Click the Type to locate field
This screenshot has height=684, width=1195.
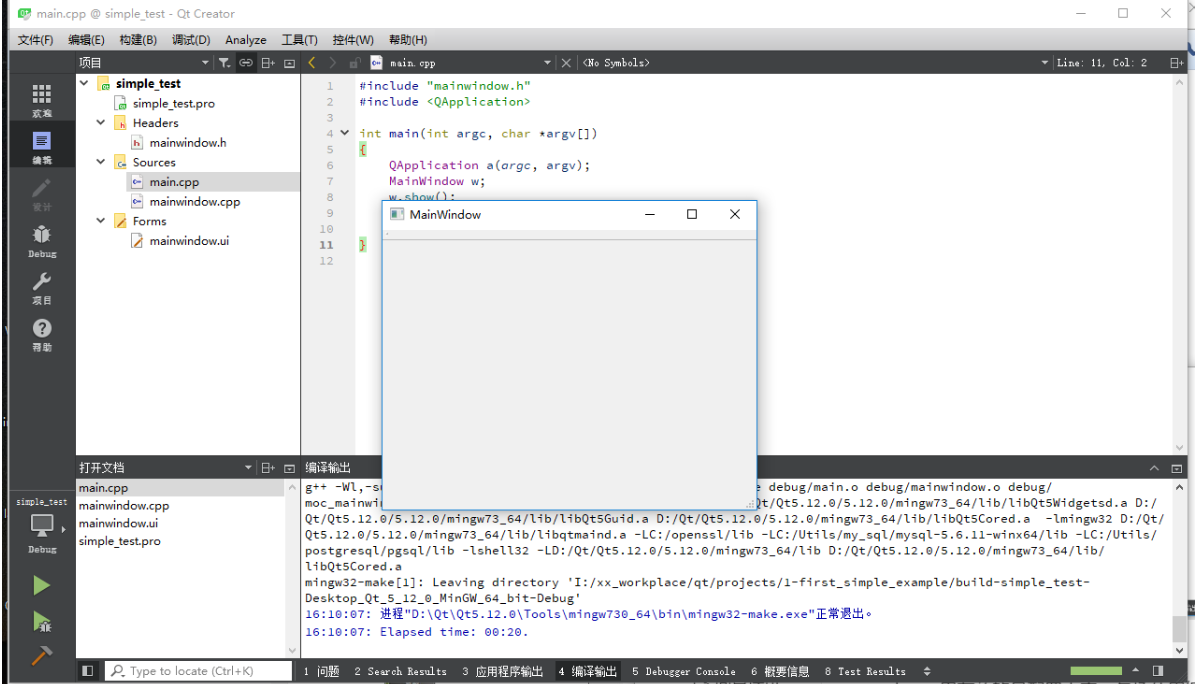[x=198, y=670]
